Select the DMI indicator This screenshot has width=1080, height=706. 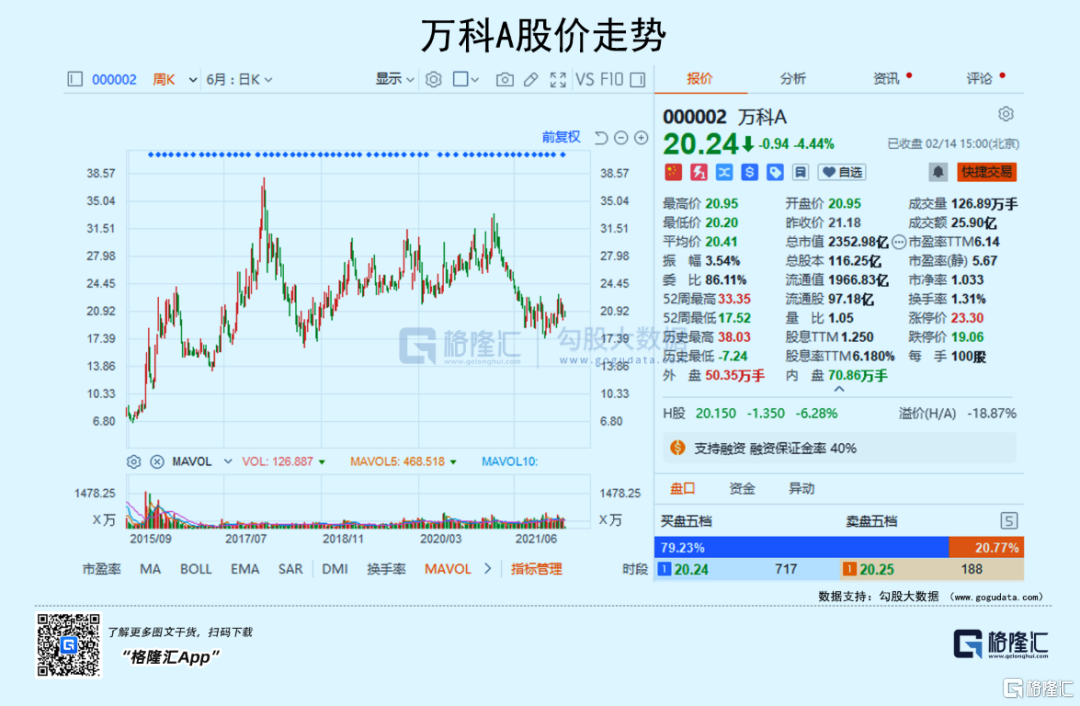pyautogui.click(x=335, y=570)
